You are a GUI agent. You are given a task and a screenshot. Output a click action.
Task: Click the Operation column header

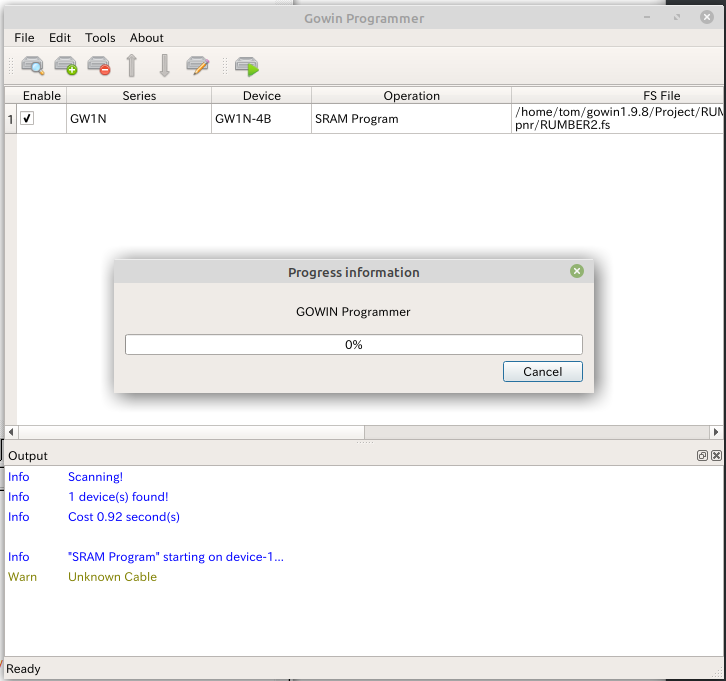click(x=412, y=96)
